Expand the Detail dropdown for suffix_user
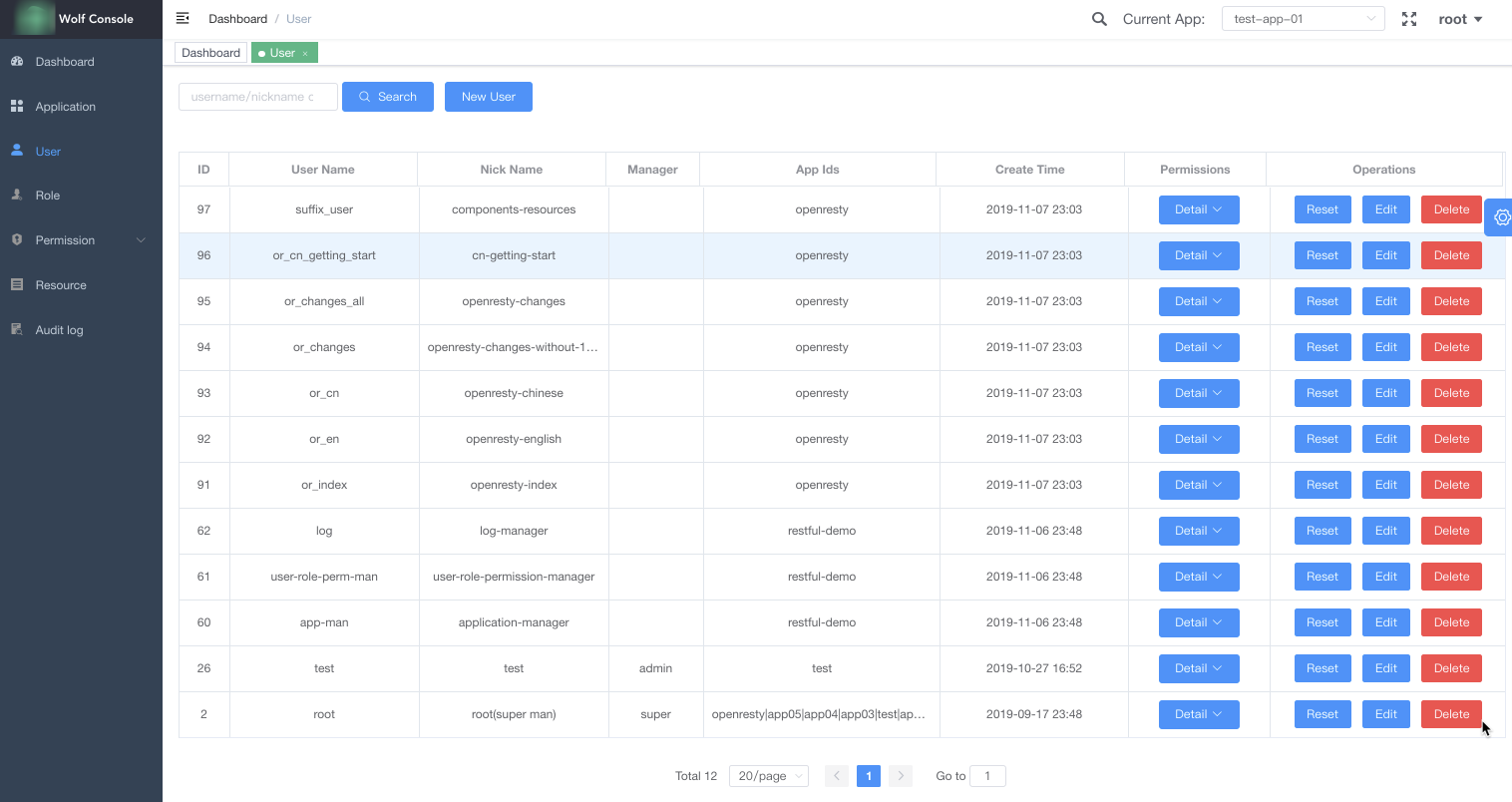 coord(1199,209)
